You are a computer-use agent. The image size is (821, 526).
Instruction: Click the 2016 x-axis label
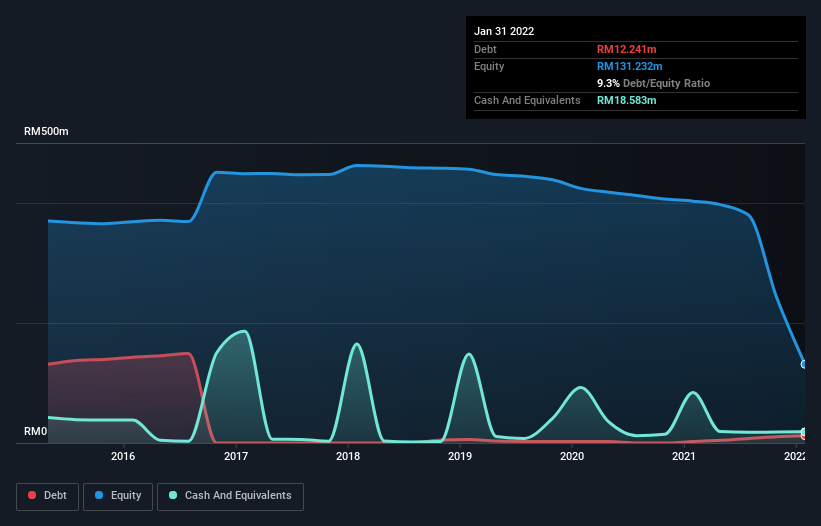pos(123,456)
